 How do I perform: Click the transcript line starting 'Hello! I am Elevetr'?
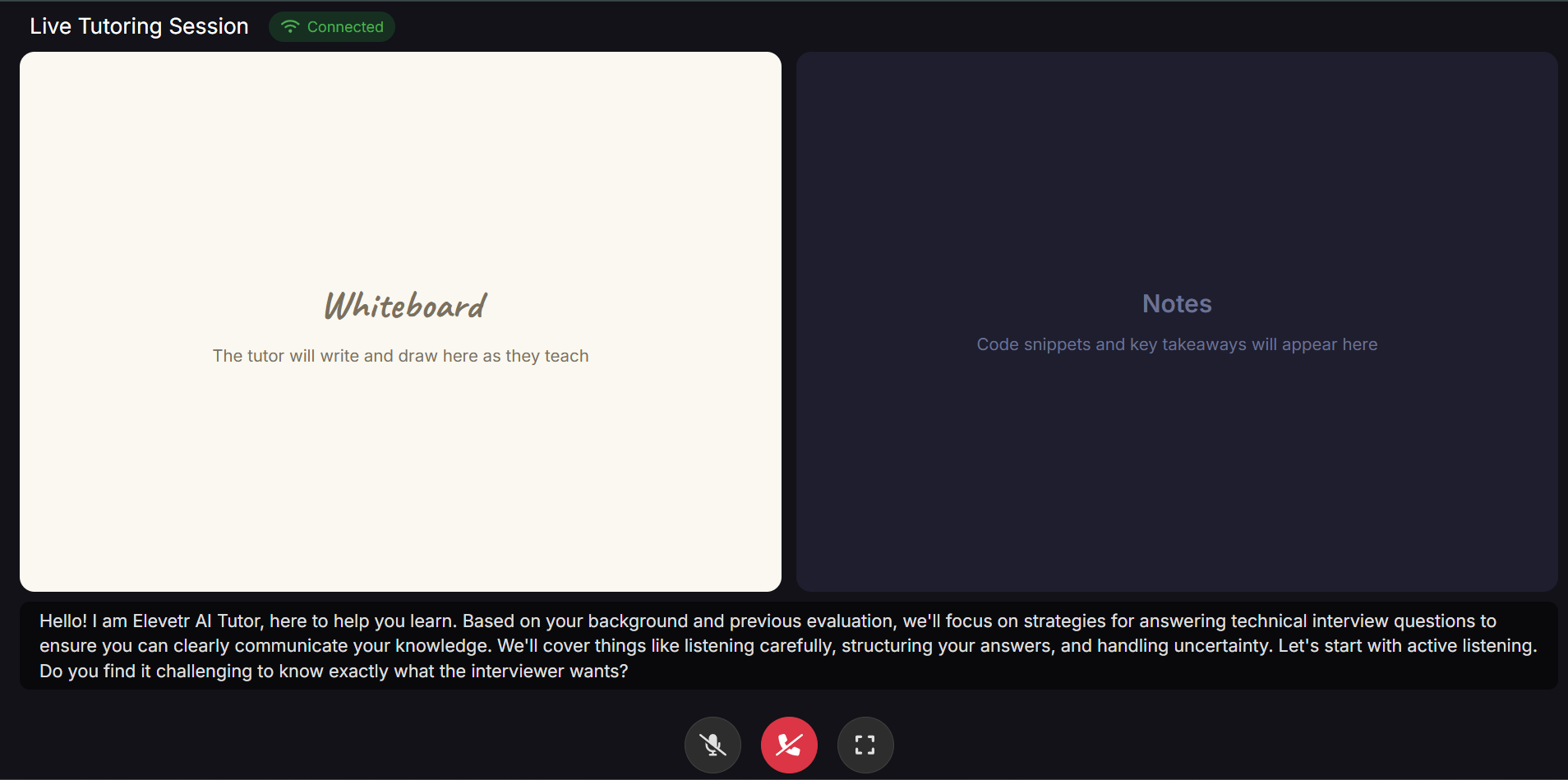(x=768, y=621)
